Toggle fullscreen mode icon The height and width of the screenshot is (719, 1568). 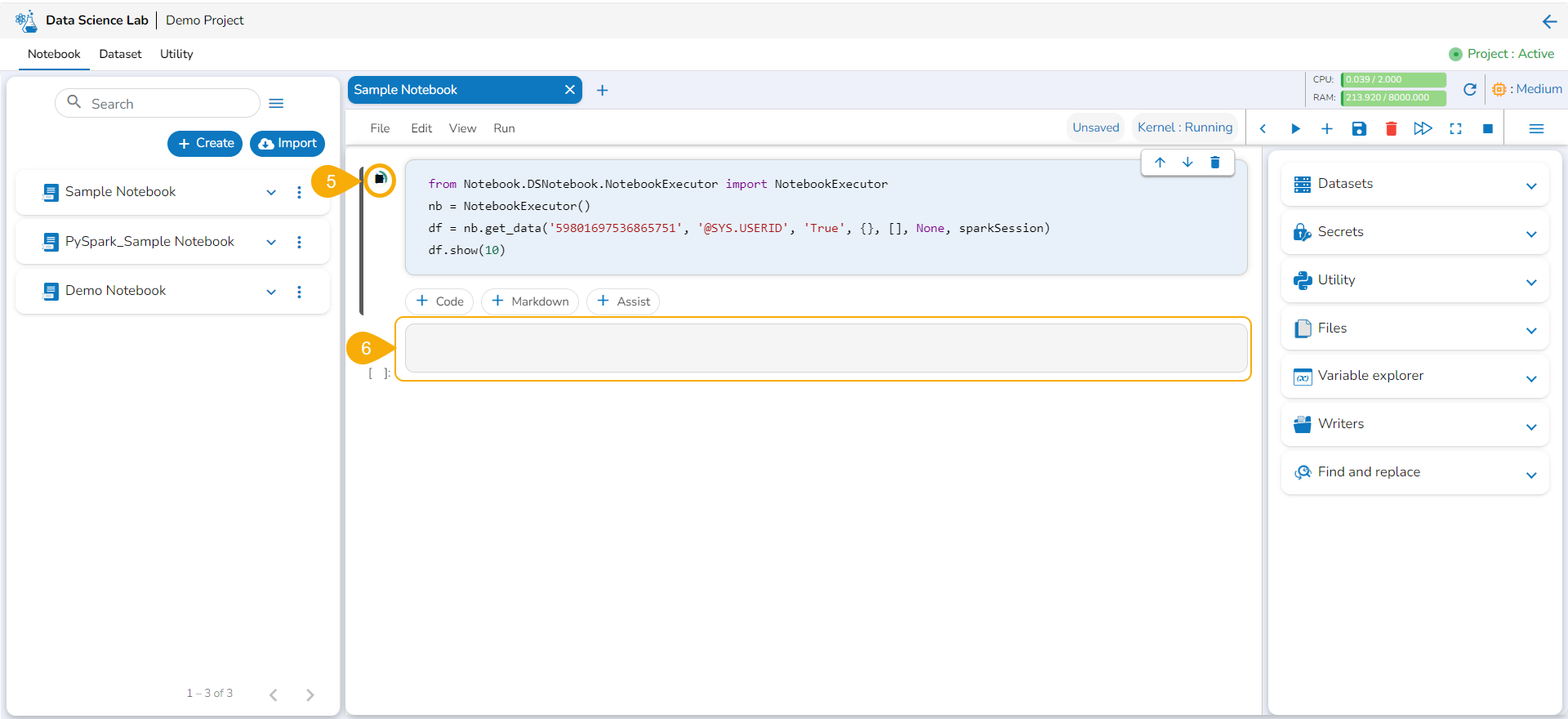pos(1455,129)
